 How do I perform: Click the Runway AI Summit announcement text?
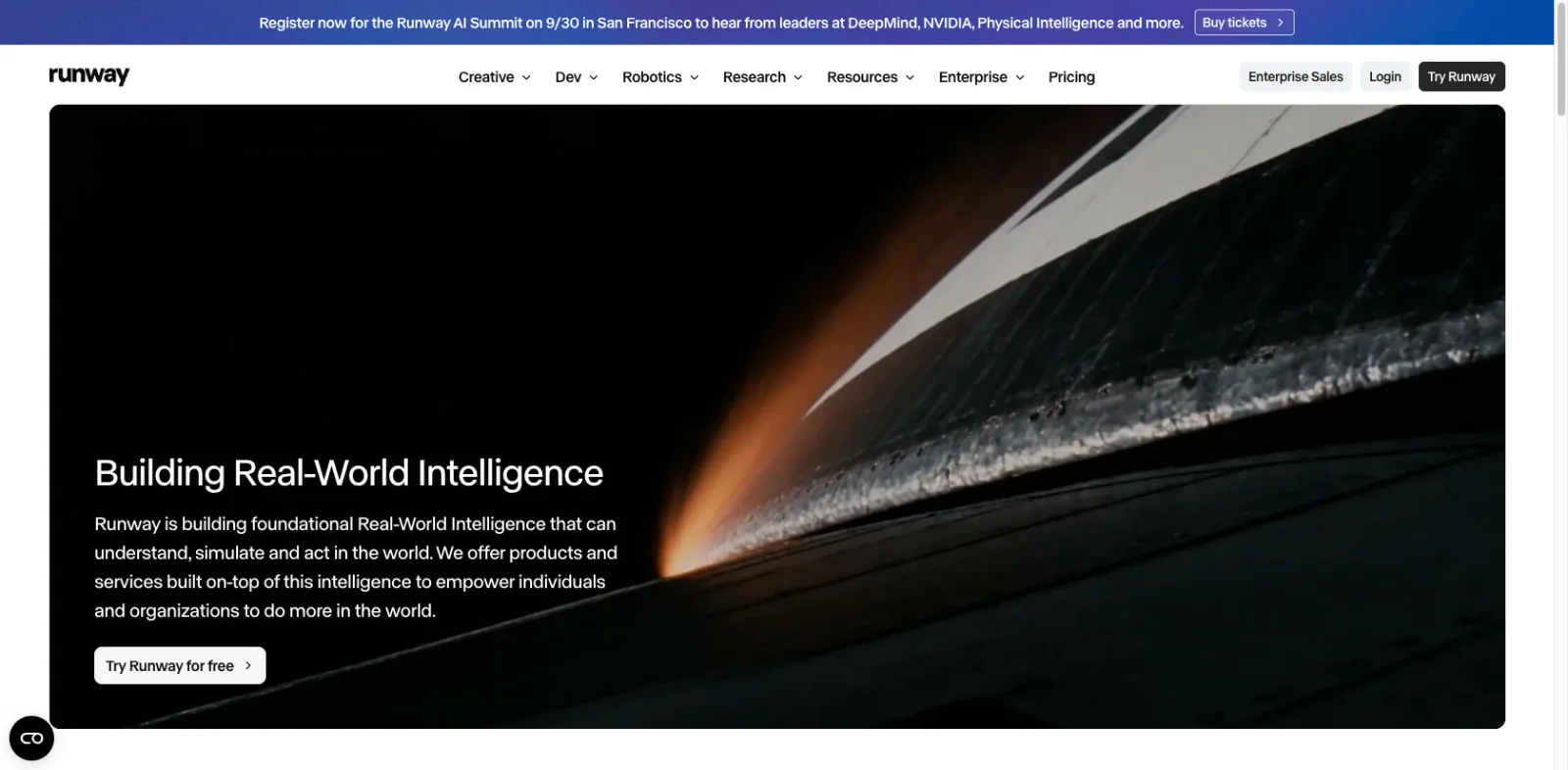pos(721,23)
